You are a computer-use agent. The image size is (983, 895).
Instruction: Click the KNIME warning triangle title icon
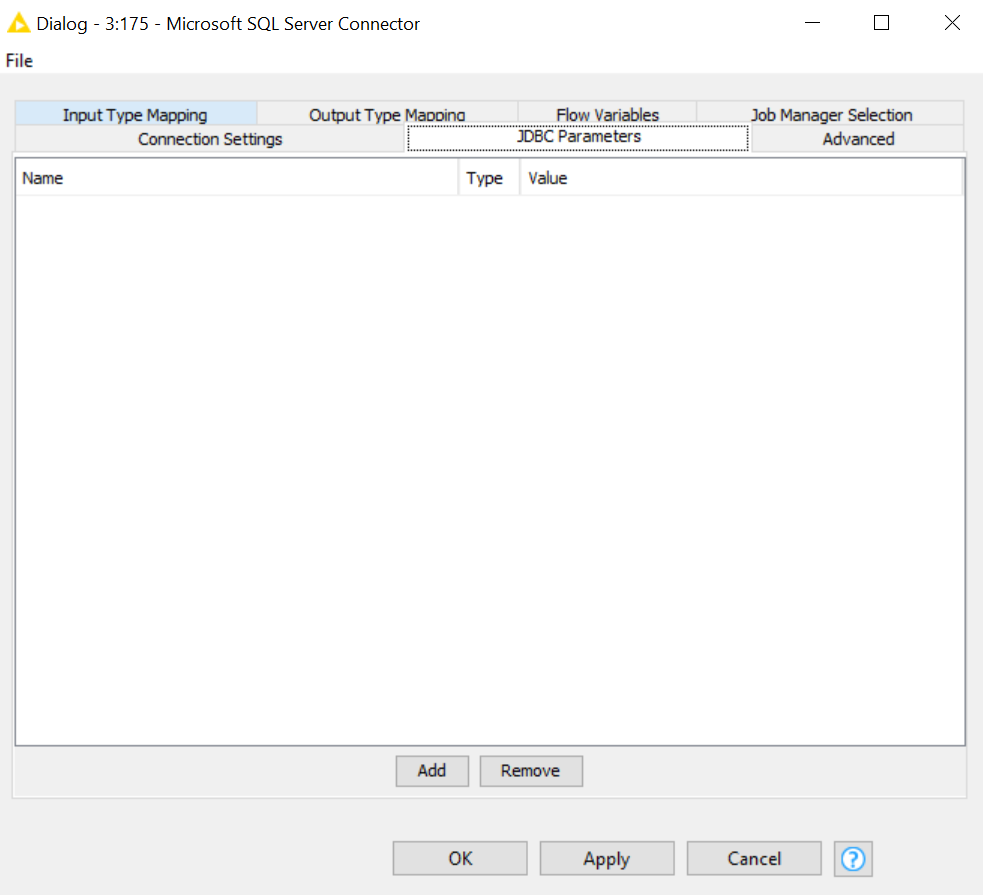pyautogui.click(x=18, y=23)
